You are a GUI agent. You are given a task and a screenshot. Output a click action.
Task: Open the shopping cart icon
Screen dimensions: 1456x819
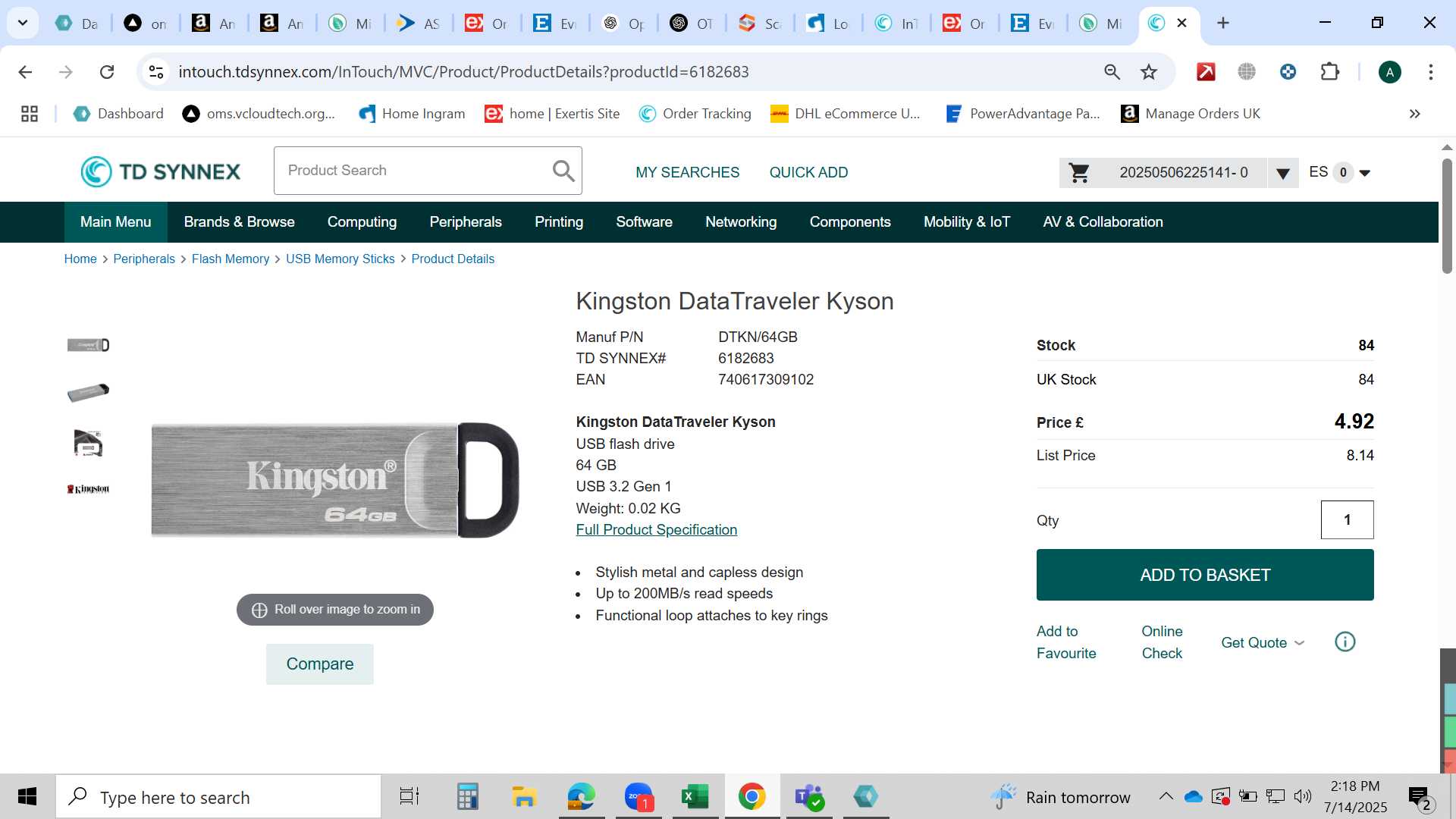[1079, 173]
